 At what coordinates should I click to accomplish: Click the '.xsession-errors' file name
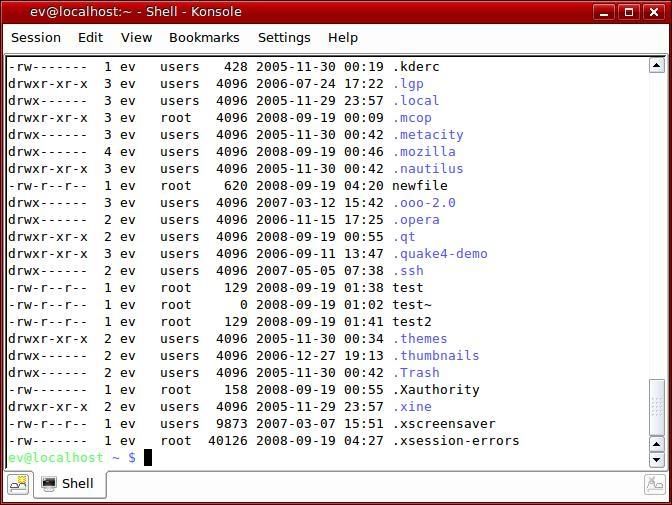pos(456,441)
